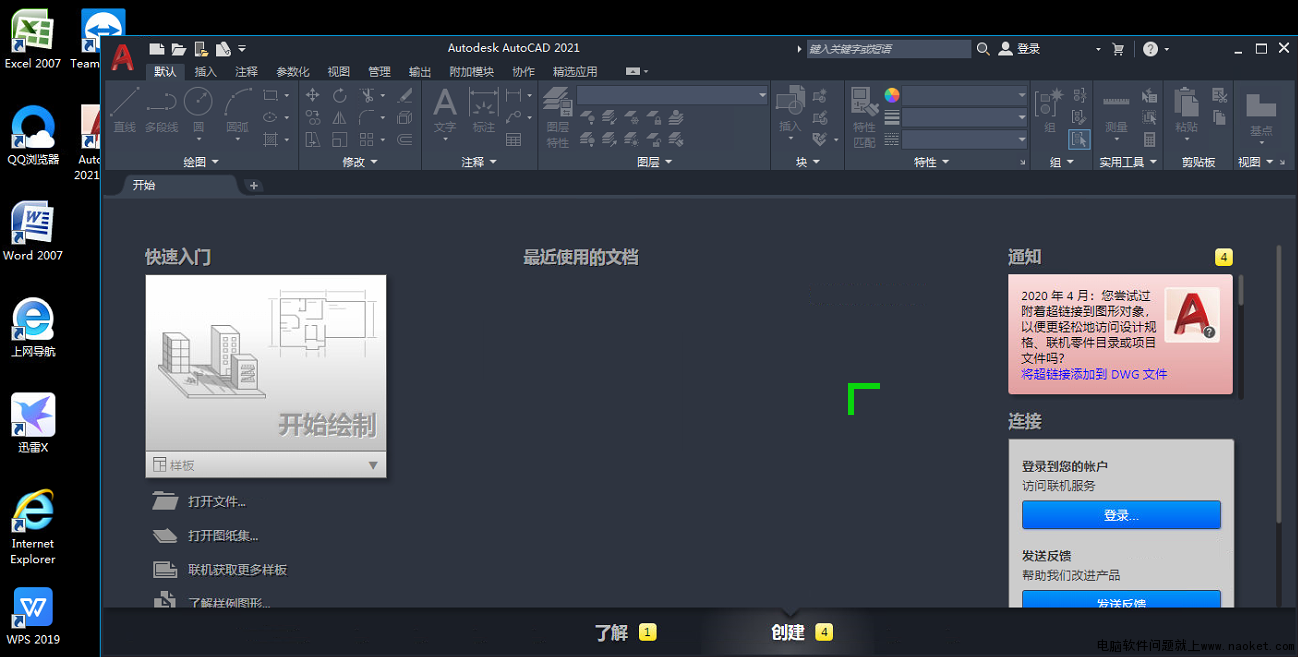The image size is (1298, 657).
Task: Click 打开图纸集... link
Action: [223, 536]
